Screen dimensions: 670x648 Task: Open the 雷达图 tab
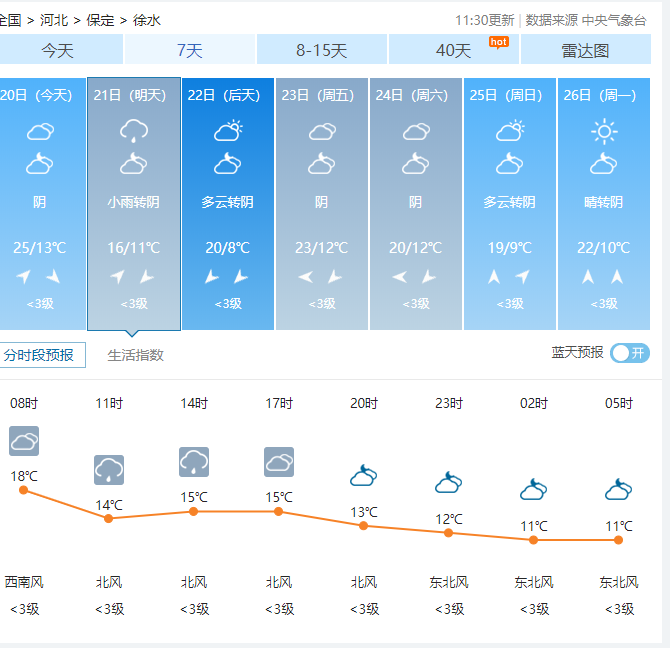585,50
